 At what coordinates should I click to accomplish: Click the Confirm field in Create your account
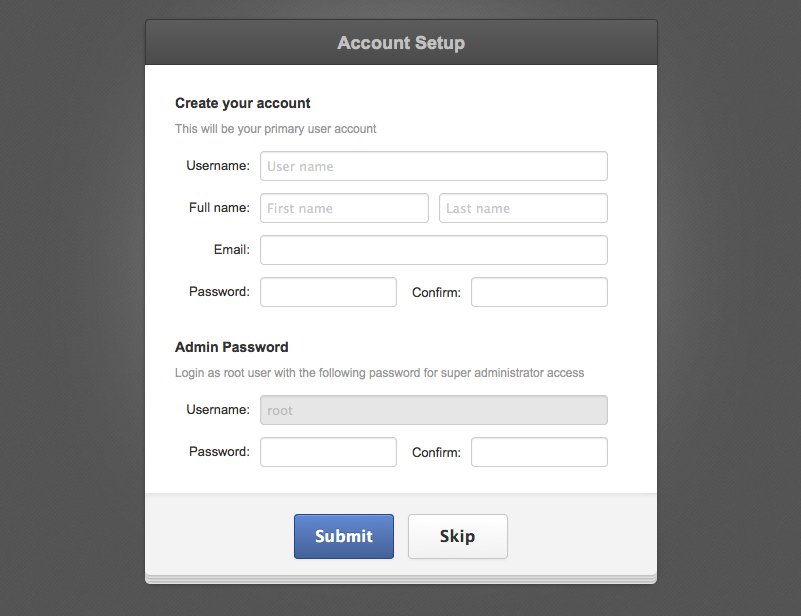(539, 292)
